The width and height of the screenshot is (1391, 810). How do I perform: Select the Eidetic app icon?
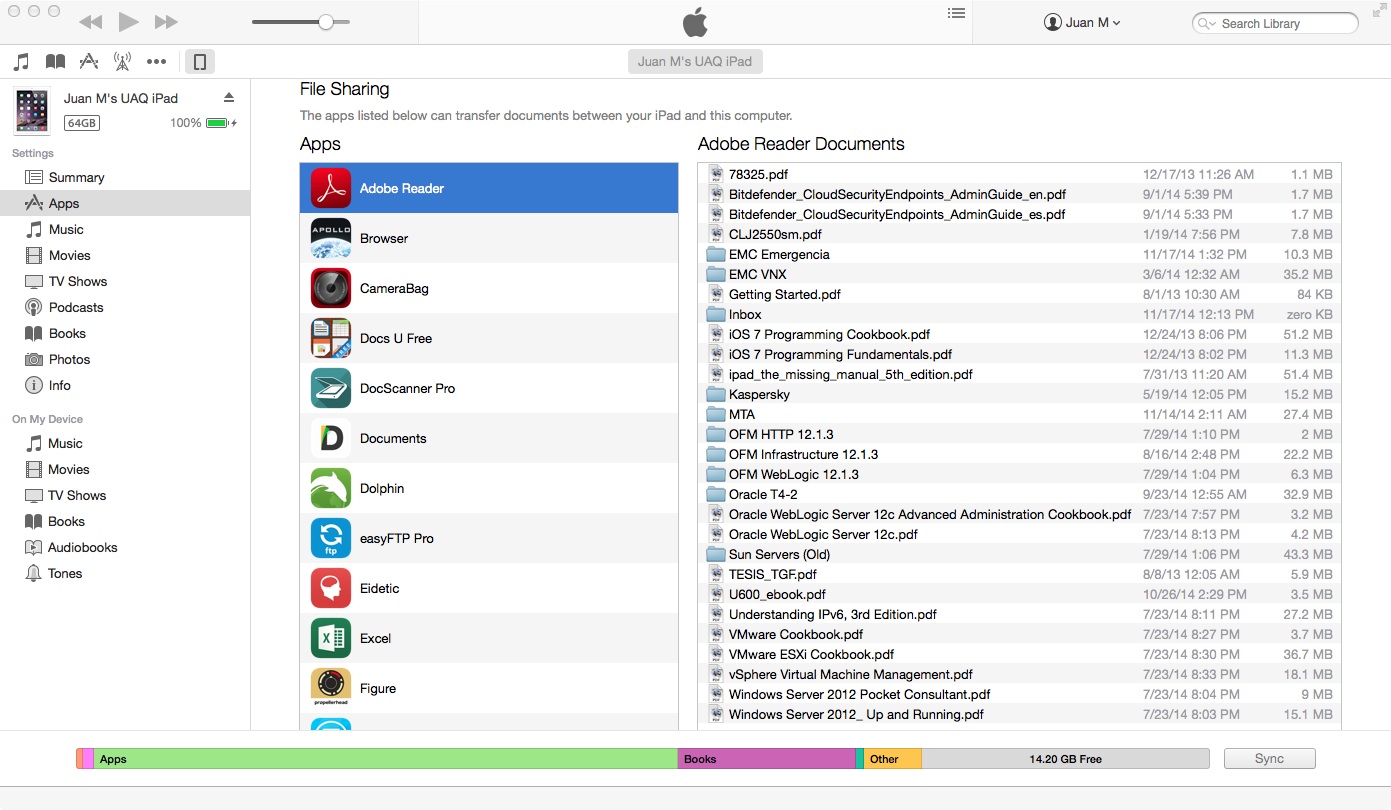tap(331, 588)
